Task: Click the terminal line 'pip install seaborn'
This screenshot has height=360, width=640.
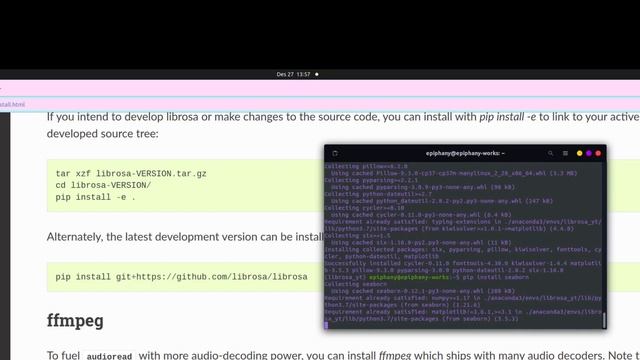Action: 496,277
